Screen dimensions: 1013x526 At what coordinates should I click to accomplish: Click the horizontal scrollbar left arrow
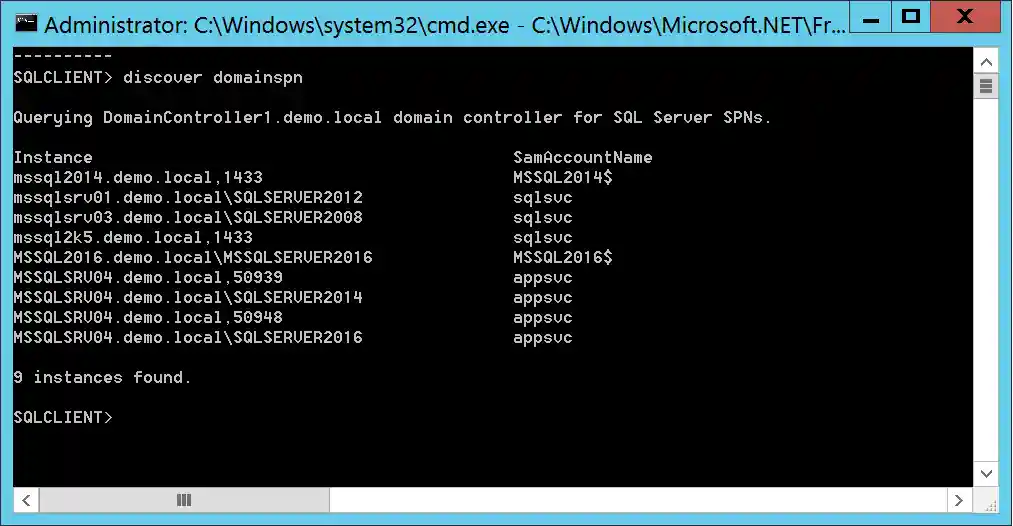26,500
